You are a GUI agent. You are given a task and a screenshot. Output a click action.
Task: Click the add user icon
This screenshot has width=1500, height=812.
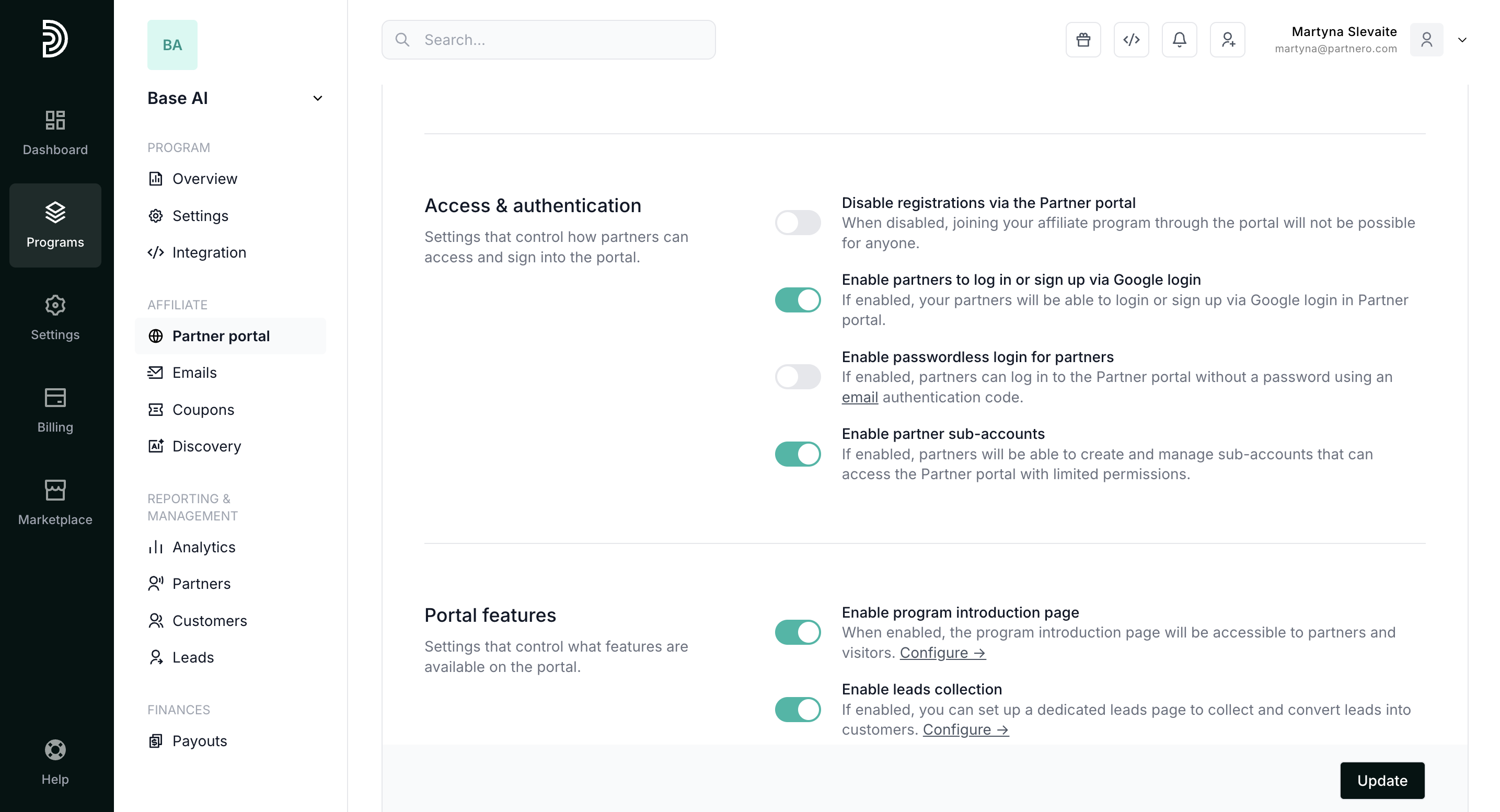1228,40
